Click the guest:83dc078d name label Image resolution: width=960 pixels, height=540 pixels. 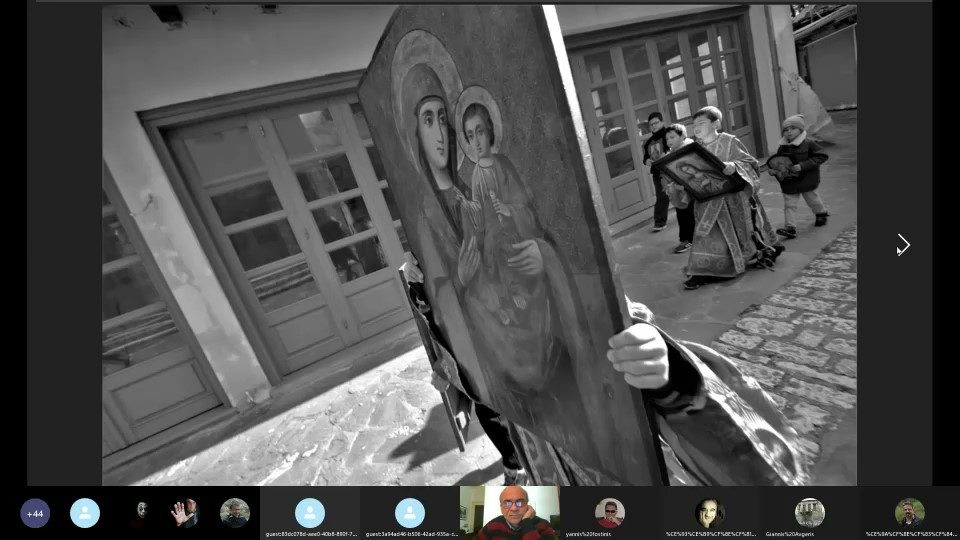pos(310,534)
